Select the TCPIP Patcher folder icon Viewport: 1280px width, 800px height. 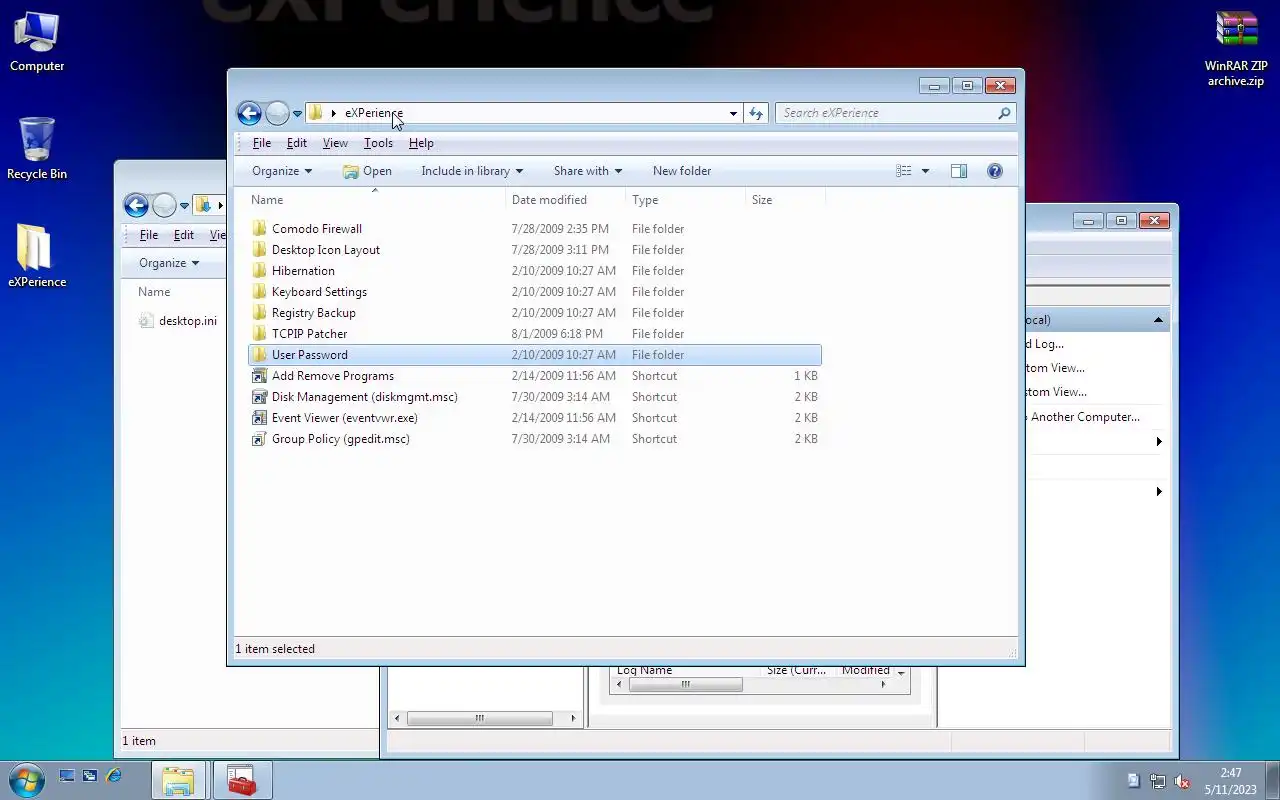[x=260, y=334]
